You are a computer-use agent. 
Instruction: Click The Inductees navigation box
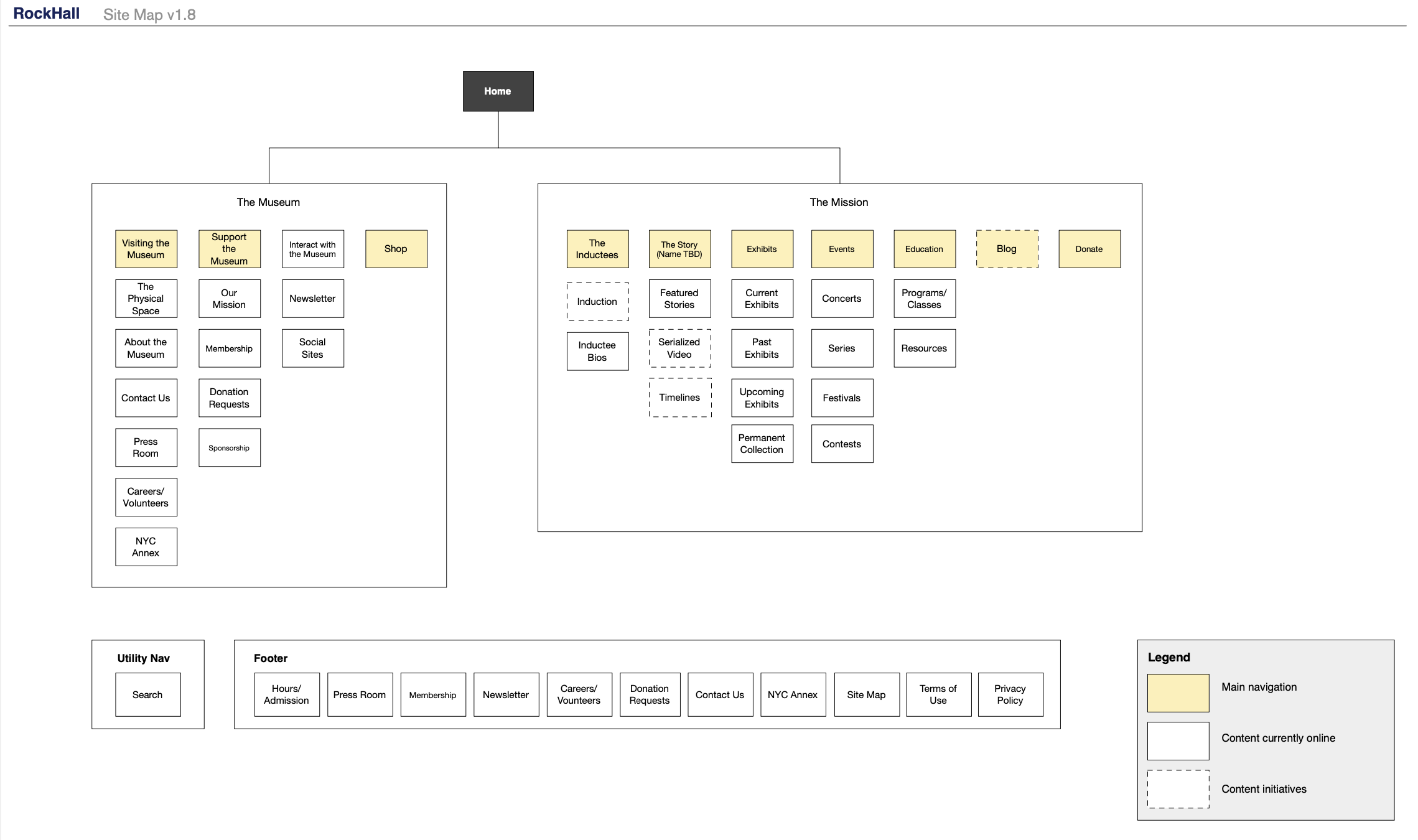597,249
